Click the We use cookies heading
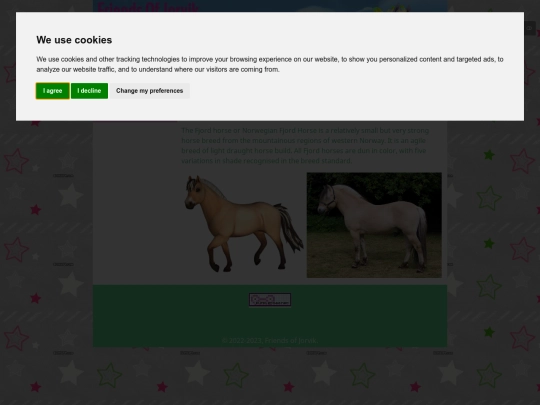 point(74,40)
